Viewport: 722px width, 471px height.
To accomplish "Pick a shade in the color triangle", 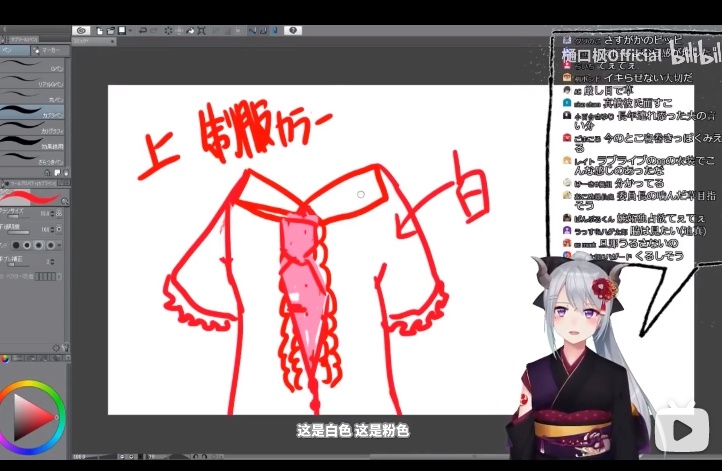I will [30, 417].
